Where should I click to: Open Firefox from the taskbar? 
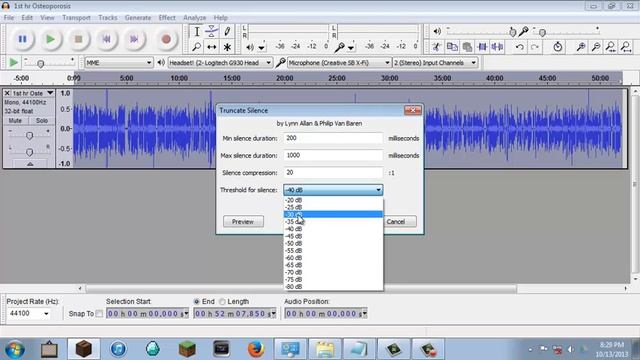click(x=255, y=349)
